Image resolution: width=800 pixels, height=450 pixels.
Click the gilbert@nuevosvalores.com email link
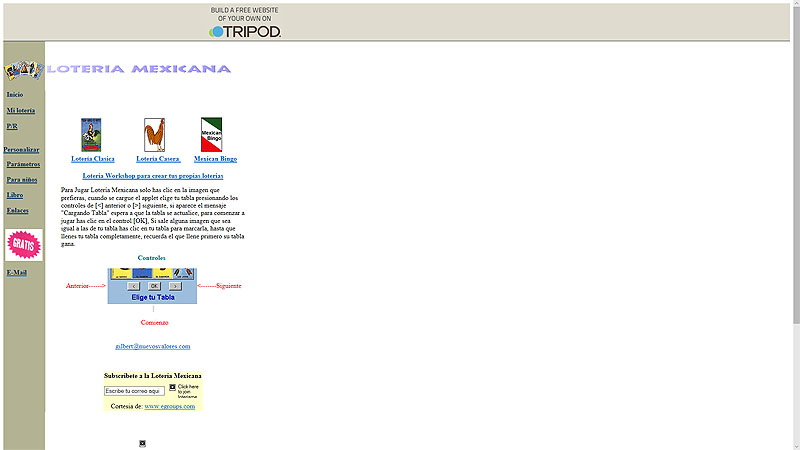[153, 346]
